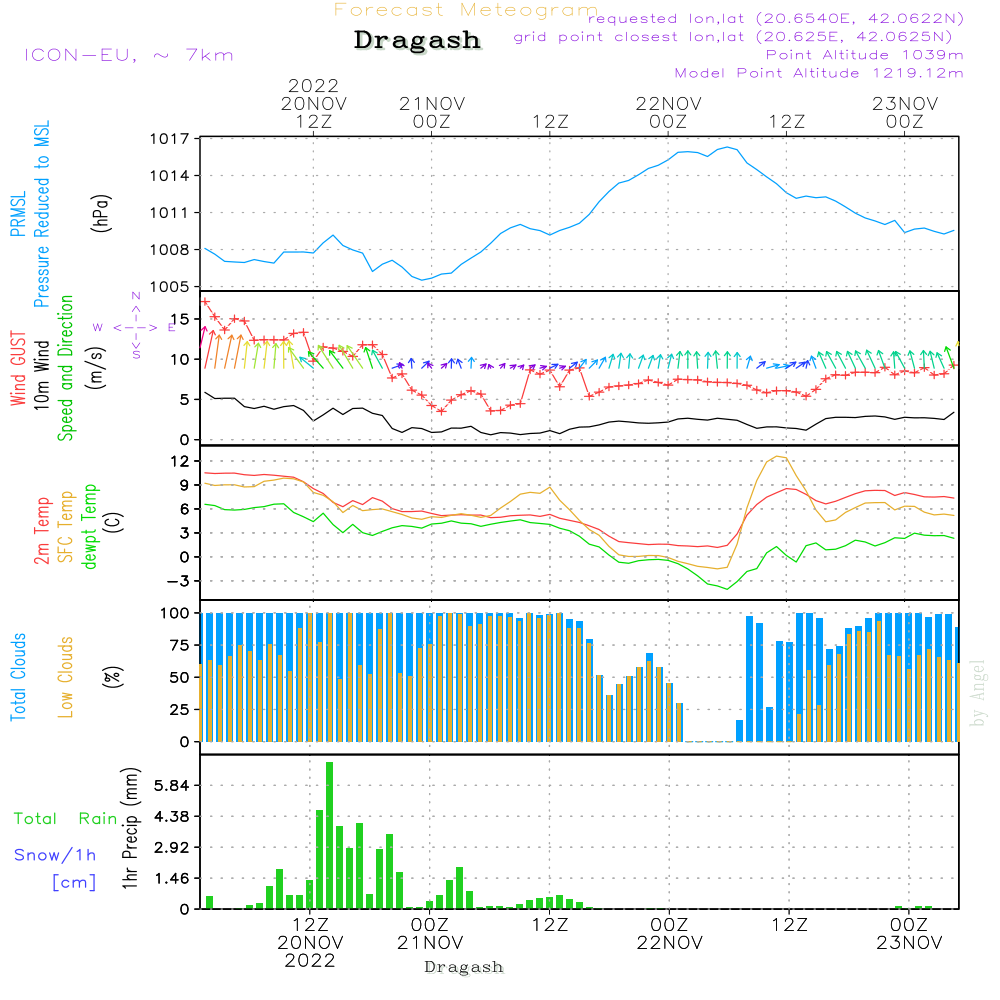Click the bottom axis '00Z 22NOV' label

click(669, 934)
